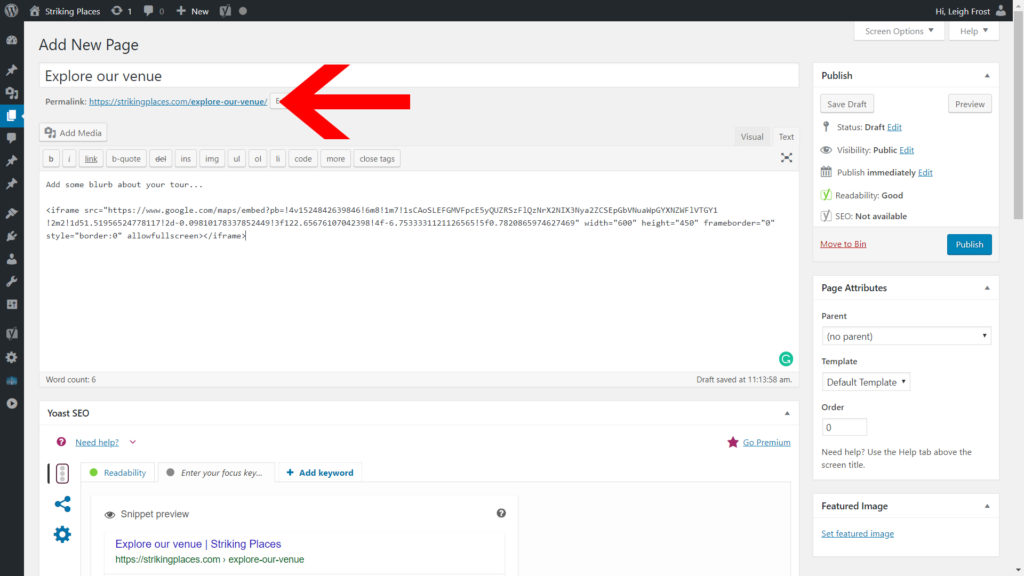
Task: Collapse the admin menu with arrow icon
Action: [12, 404]
